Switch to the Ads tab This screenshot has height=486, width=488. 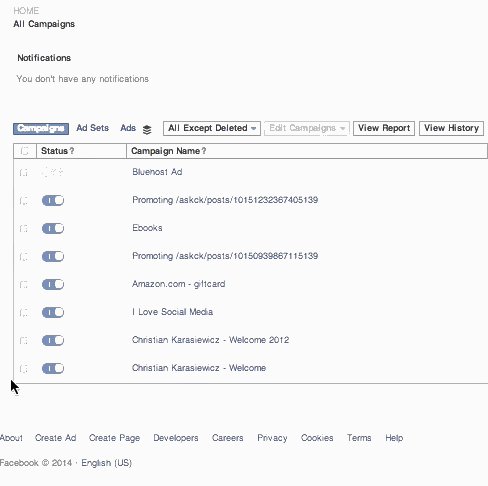pos(128,128)
